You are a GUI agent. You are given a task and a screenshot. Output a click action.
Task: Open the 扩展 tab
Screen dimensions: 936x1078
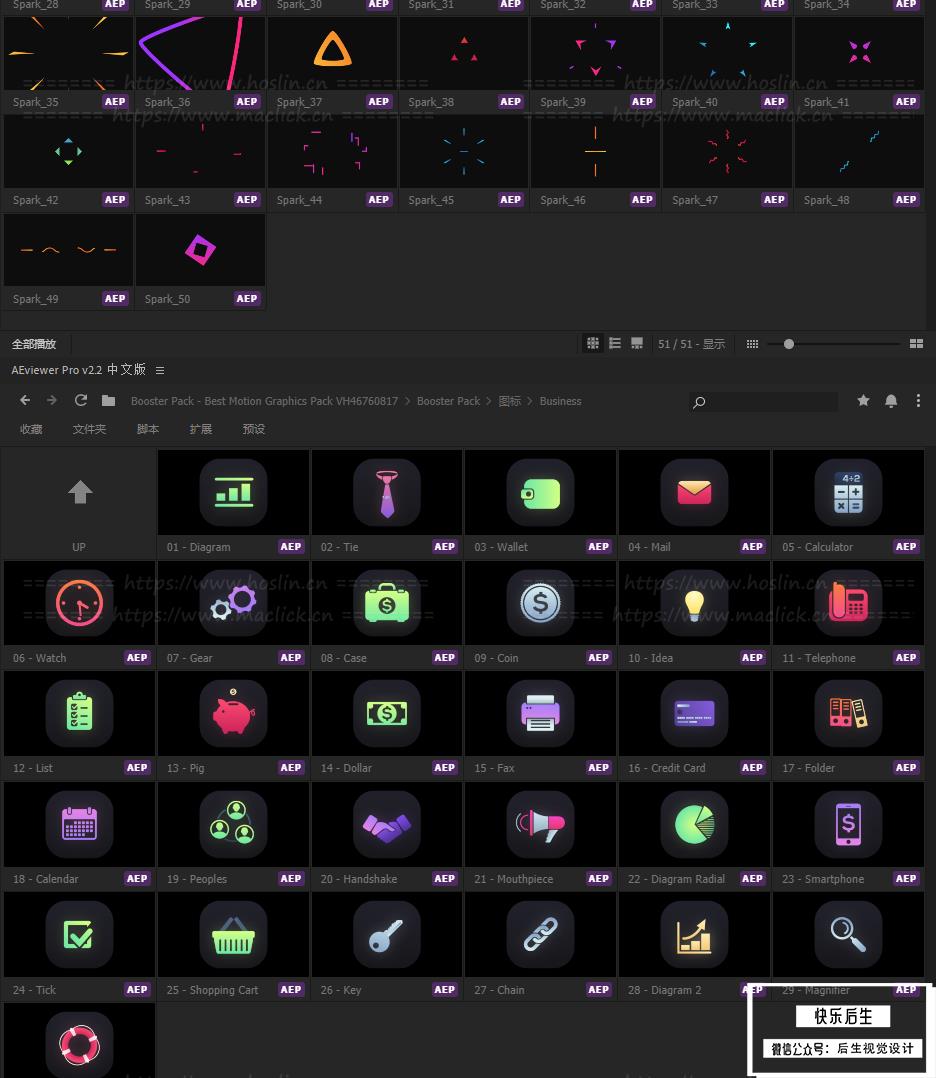tap(201, 429)
